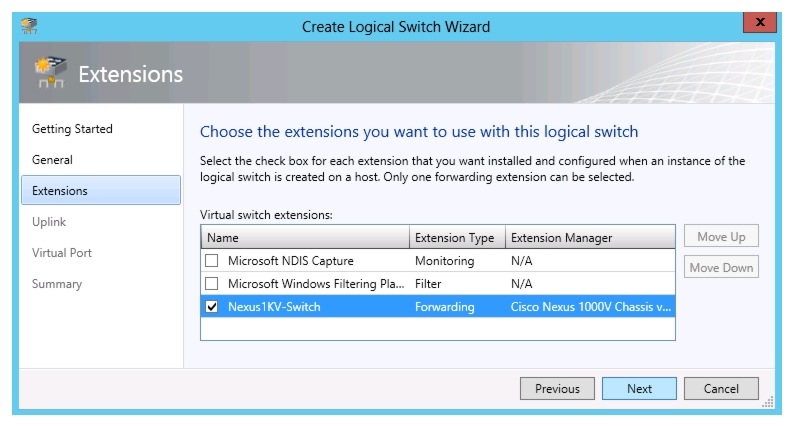The width and height of the screenshot is (795, 428).
Task: Select the Extensions wizard step
Action: [x=101, y=190]
